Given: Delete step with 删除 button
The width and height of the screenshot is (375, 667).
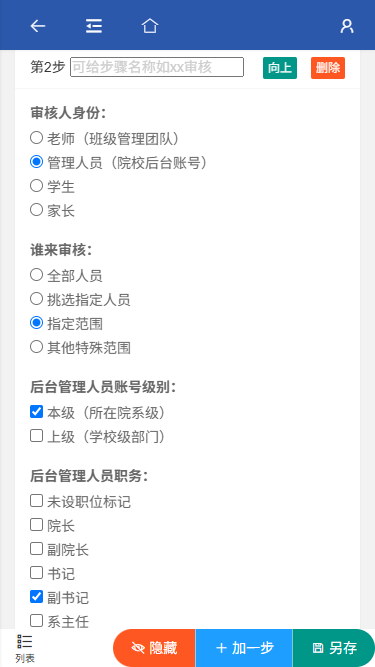Looking at the screenshot, I should point(328,68).
